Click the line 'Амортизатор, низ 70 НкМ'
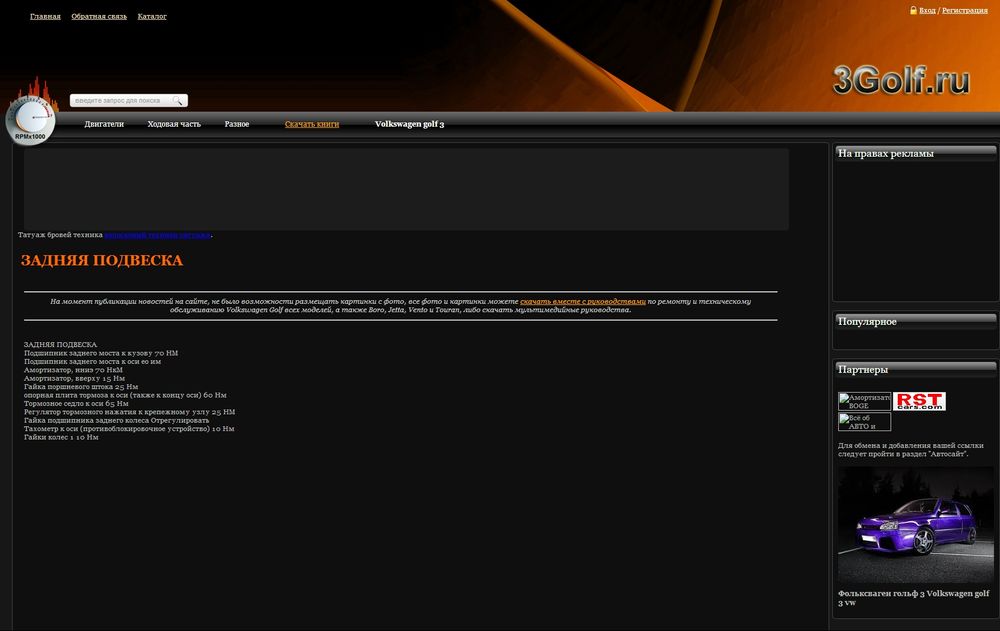Screen dimensions: 1000x631 pyautogui.click(x=73, y=369)
